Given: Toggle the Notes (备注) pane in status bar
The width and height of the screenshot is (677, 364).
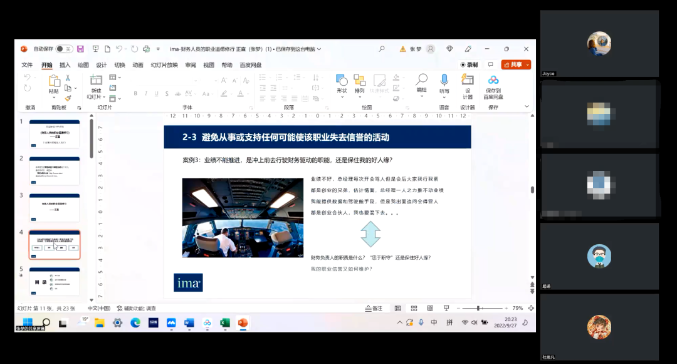Looking at the screenshot, I should (374, 308).
